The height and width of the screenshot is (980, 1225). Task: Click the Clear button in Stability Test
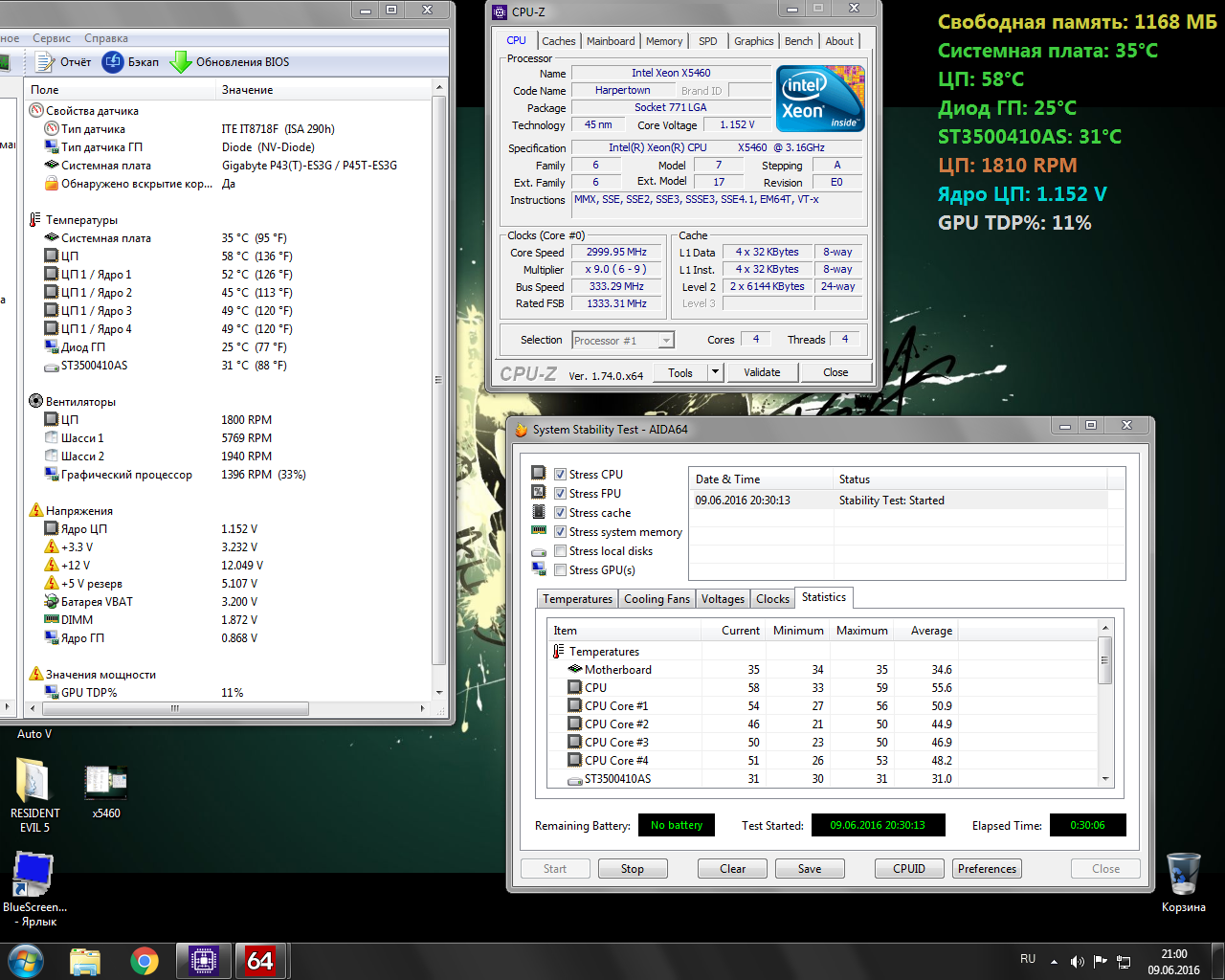click(x=732, y=869)
